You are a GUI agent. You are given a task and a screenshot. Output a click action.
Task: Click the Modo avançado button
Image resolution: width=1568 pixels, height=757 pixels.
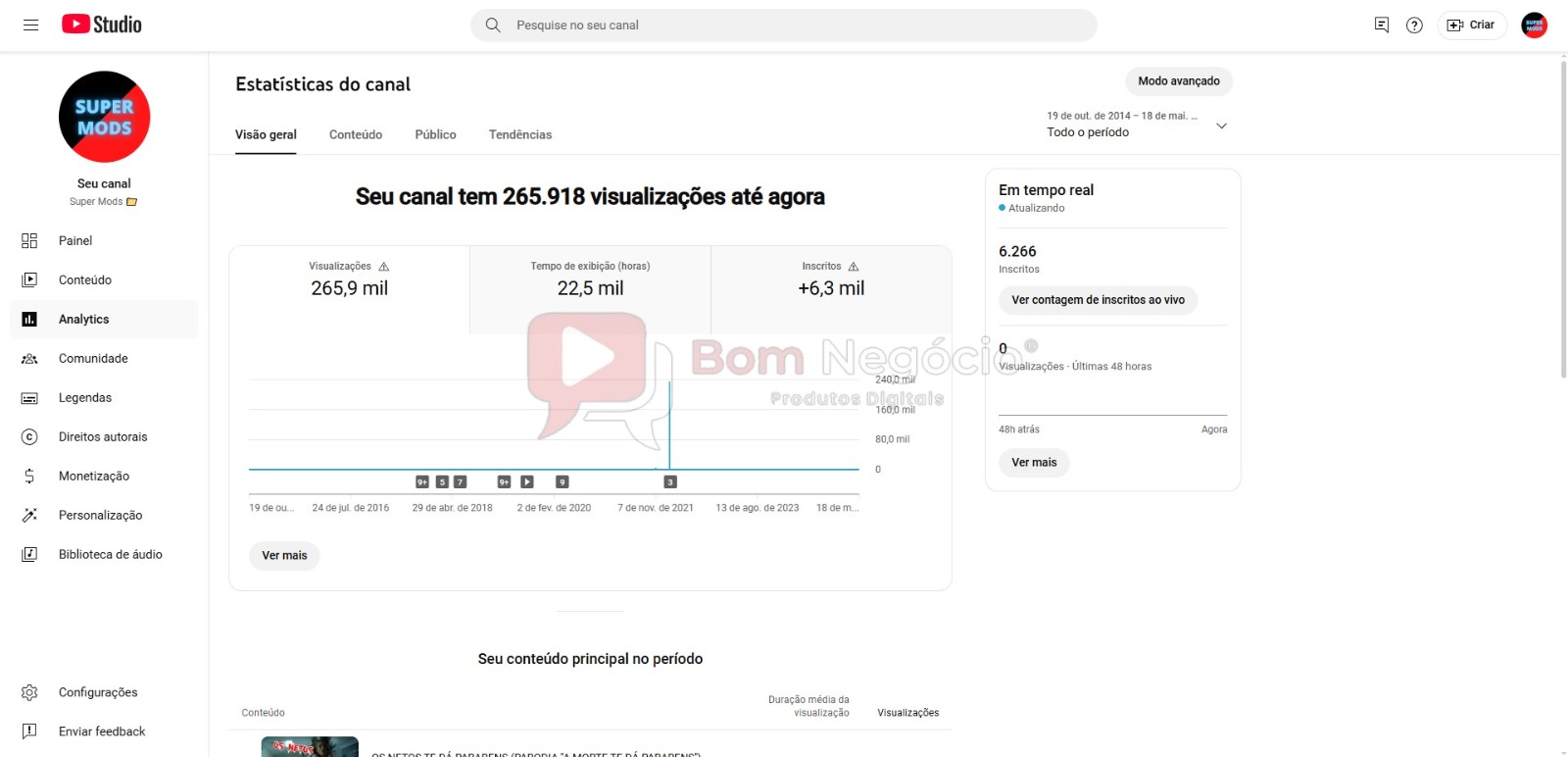tap(1178, 81)
